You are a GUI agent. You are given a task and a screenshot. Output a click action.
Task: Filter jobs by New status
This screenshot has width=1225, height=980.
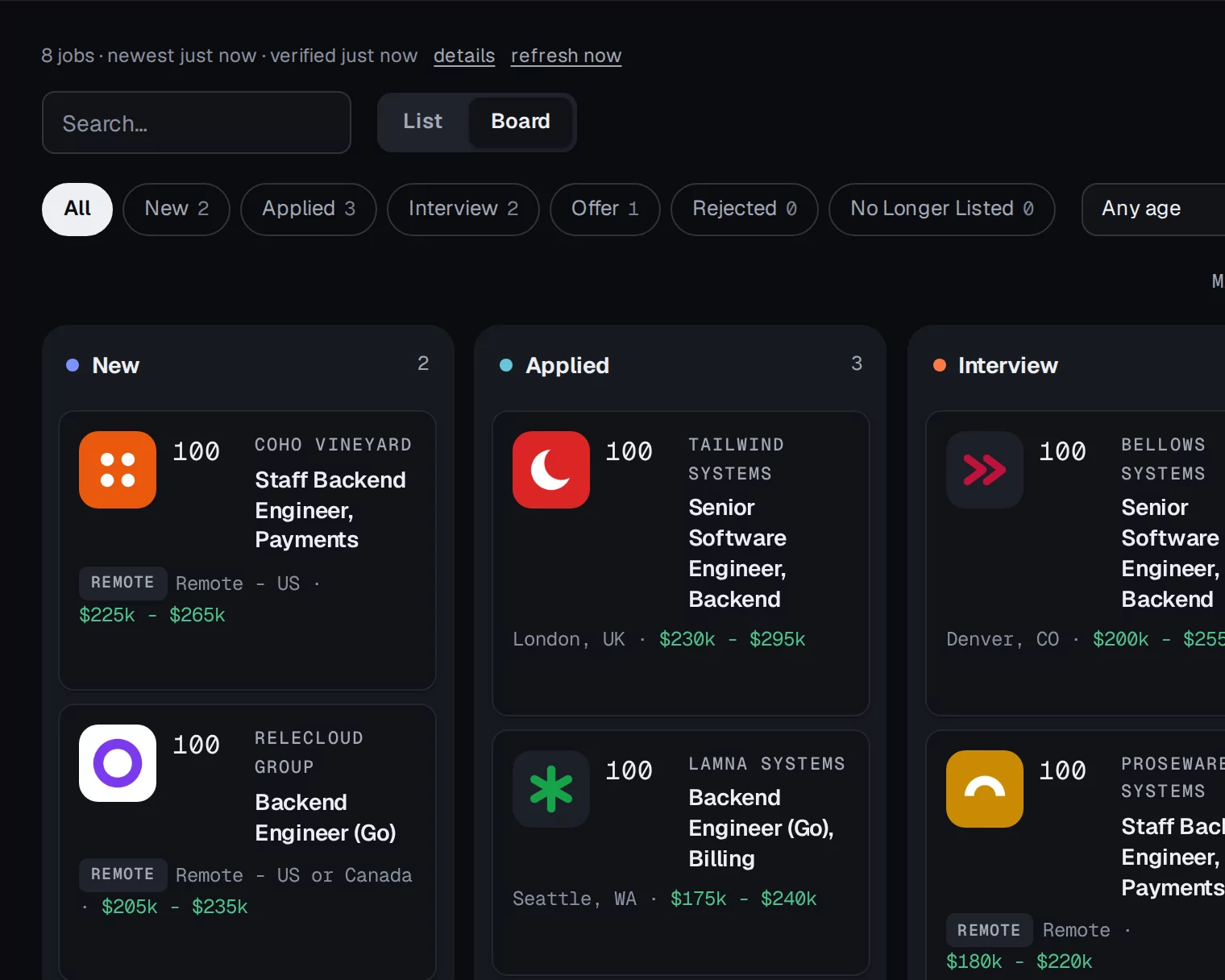pyautogui.click(x=176, y=209)
